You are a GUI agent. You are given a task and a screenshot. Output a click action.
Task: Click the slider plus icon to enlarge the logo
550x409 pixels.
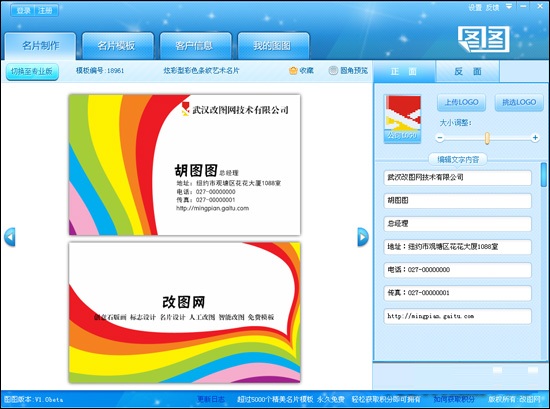535,138
